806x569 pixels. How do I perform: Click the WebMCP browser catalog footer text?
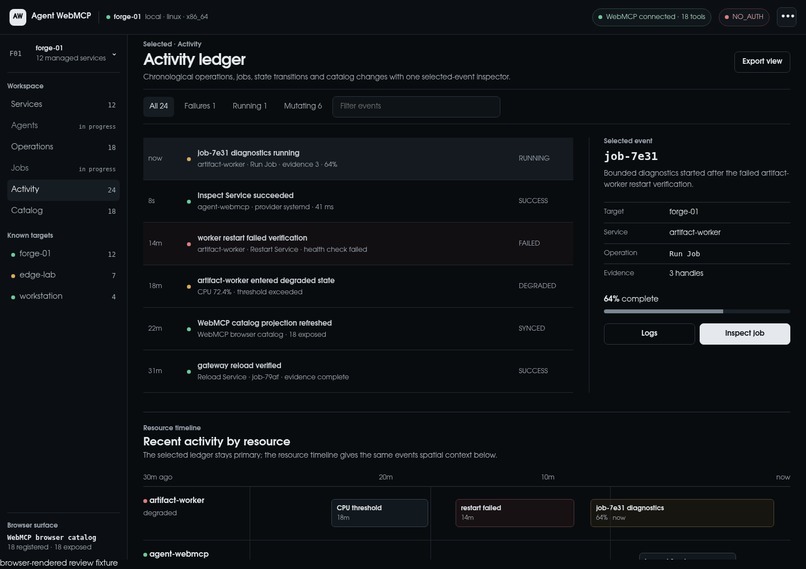(51, 537)
